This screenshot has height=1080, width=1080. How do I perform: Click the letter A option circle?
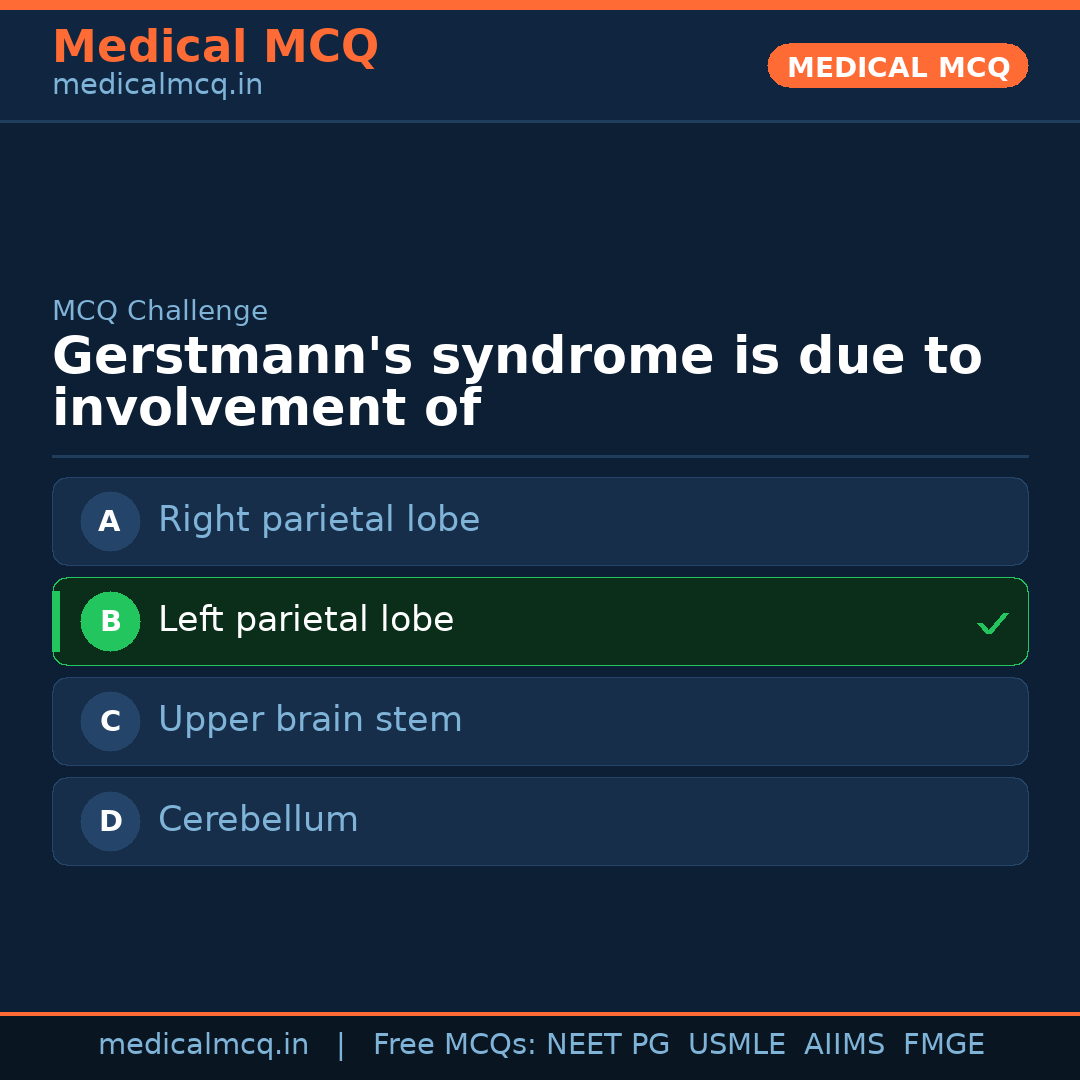point(110,521)
